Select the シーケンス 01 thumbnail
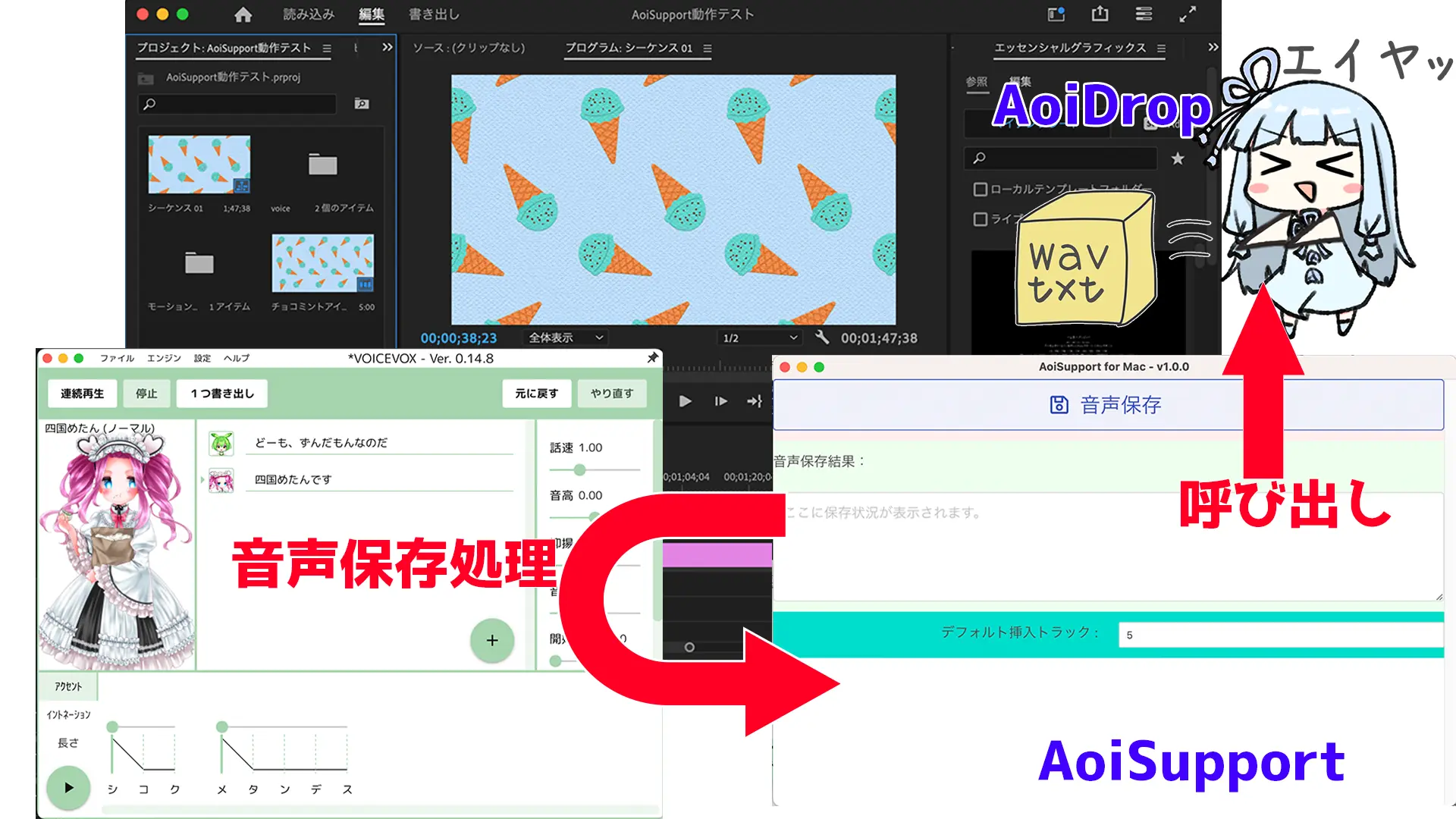The width and height of the screenshot is (1456, 819). [x=199, y=165]
